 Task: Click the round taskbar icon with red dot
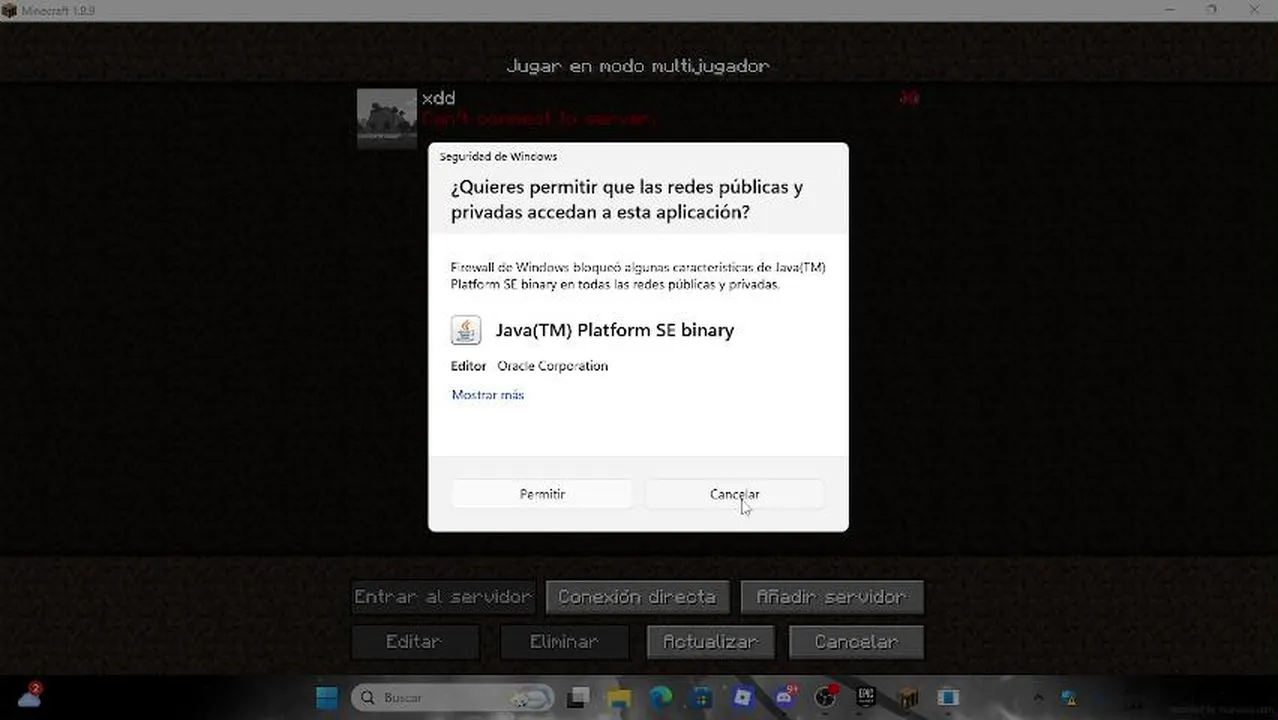tap(826, 697)
